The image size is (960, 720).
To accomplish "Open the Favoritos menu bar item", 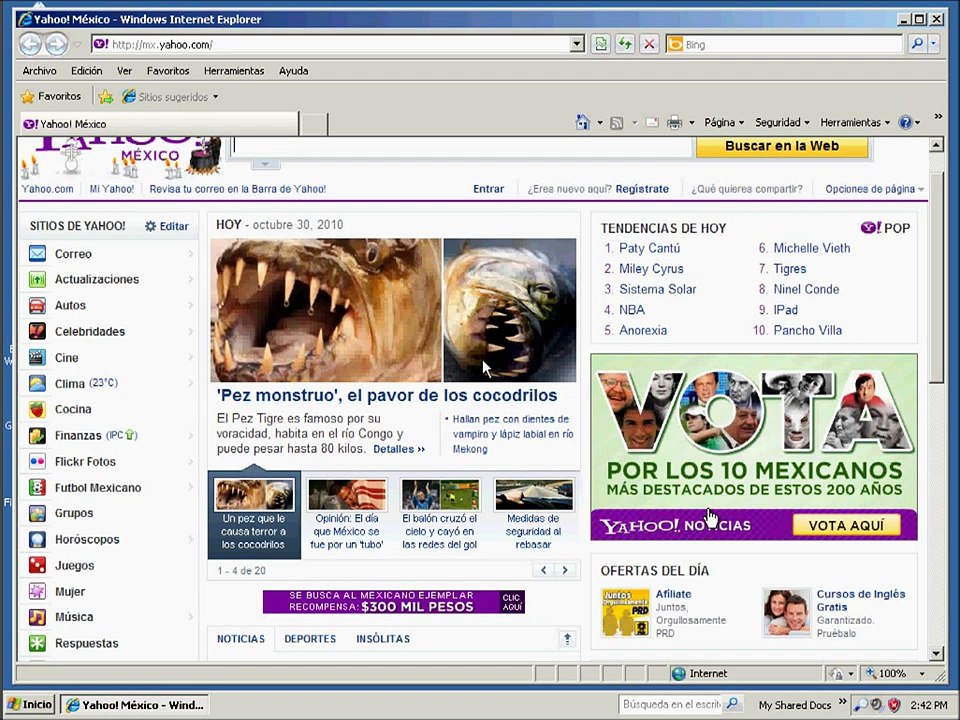I will coord(168,71).
